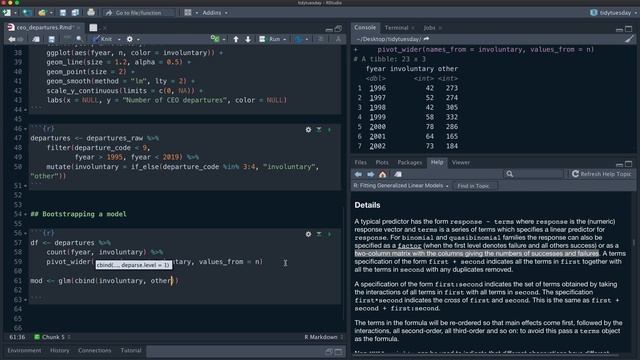The width and height of the screenshot is (640, 360).
Task: Go to previous chunk with up arrow
Action: click(236, 39)
